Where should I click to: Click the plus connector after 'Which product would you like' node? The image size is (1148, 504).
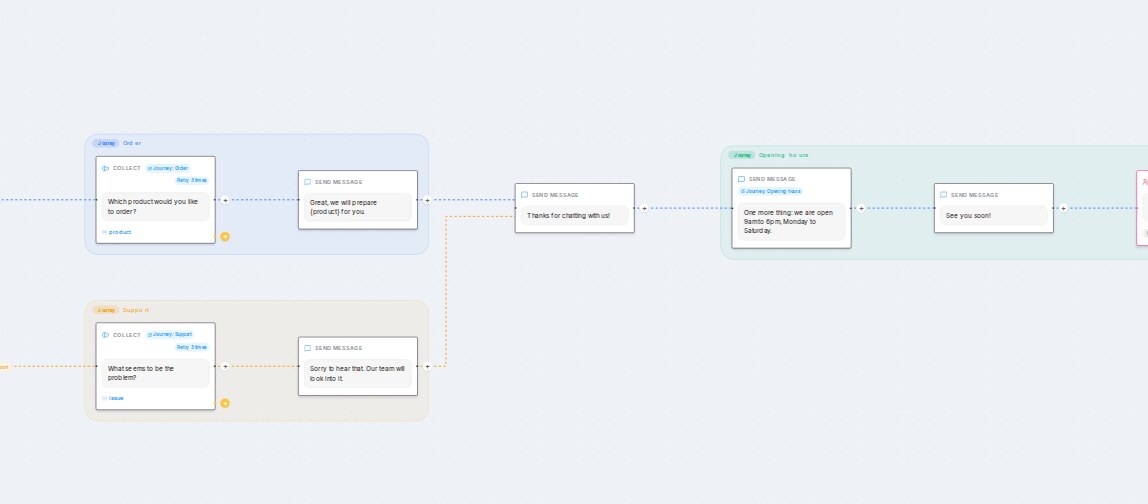[x=225, y=200]
